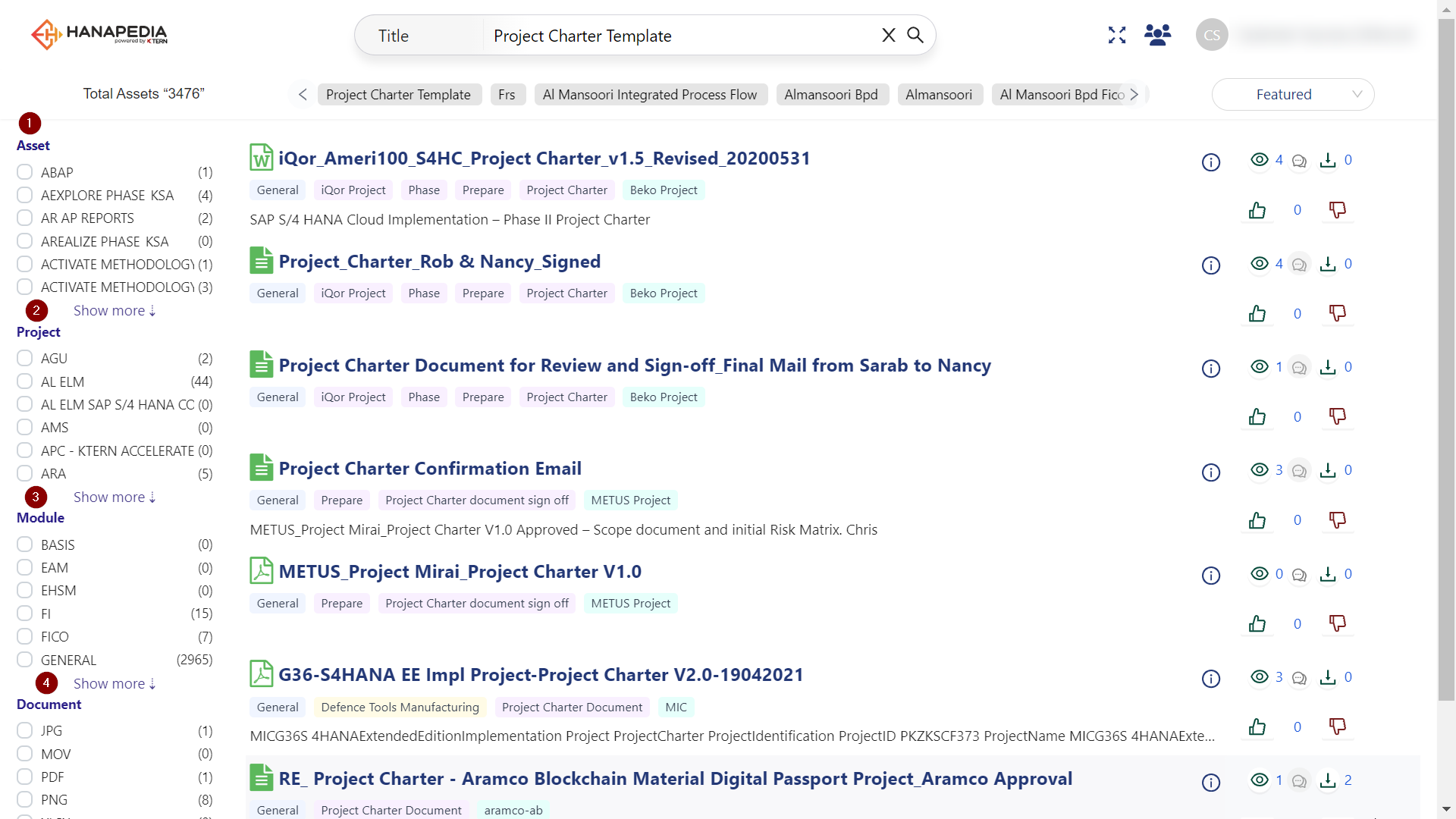Open info icon for iQor_Ameri100 charter
This screenshot has width=1456, height=819.
coord(1211,162)
